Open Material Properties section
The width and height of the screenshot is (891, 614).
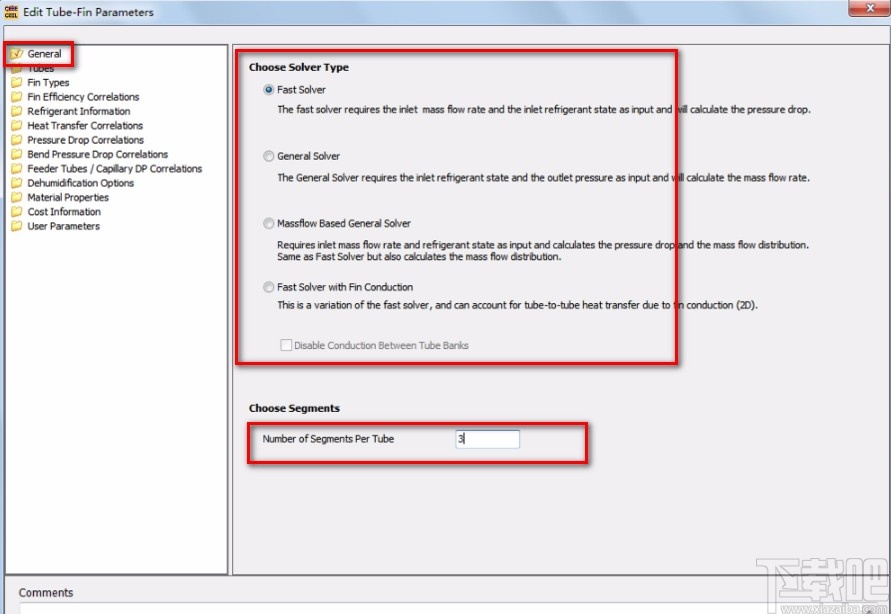click(68, 198)
